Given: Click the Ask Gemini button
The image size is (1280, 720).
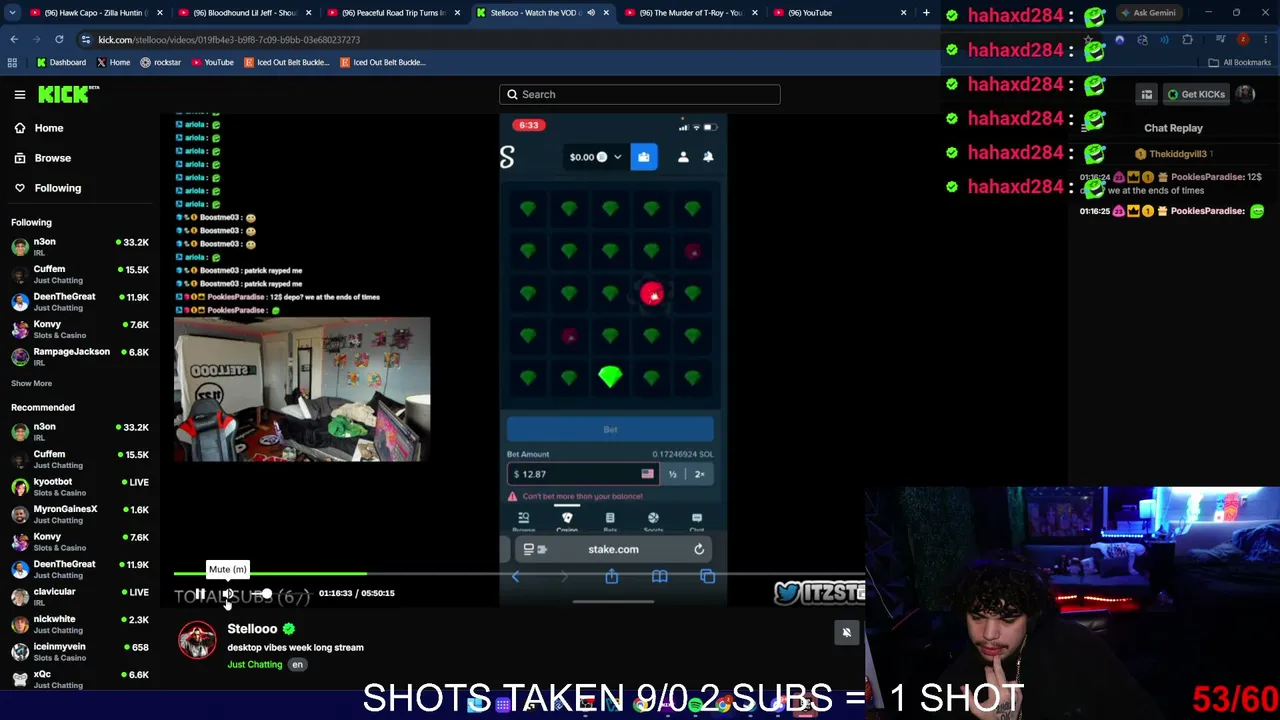Looking at the screenshot, I should tap(1147, 13).
